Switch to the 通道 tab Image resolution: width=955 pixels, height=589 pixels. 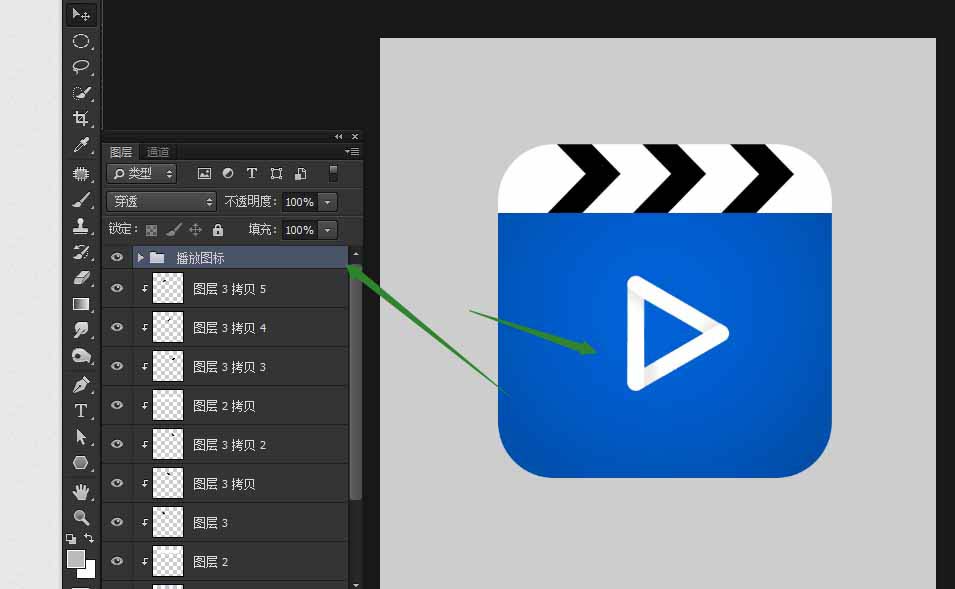pos(158,152)
